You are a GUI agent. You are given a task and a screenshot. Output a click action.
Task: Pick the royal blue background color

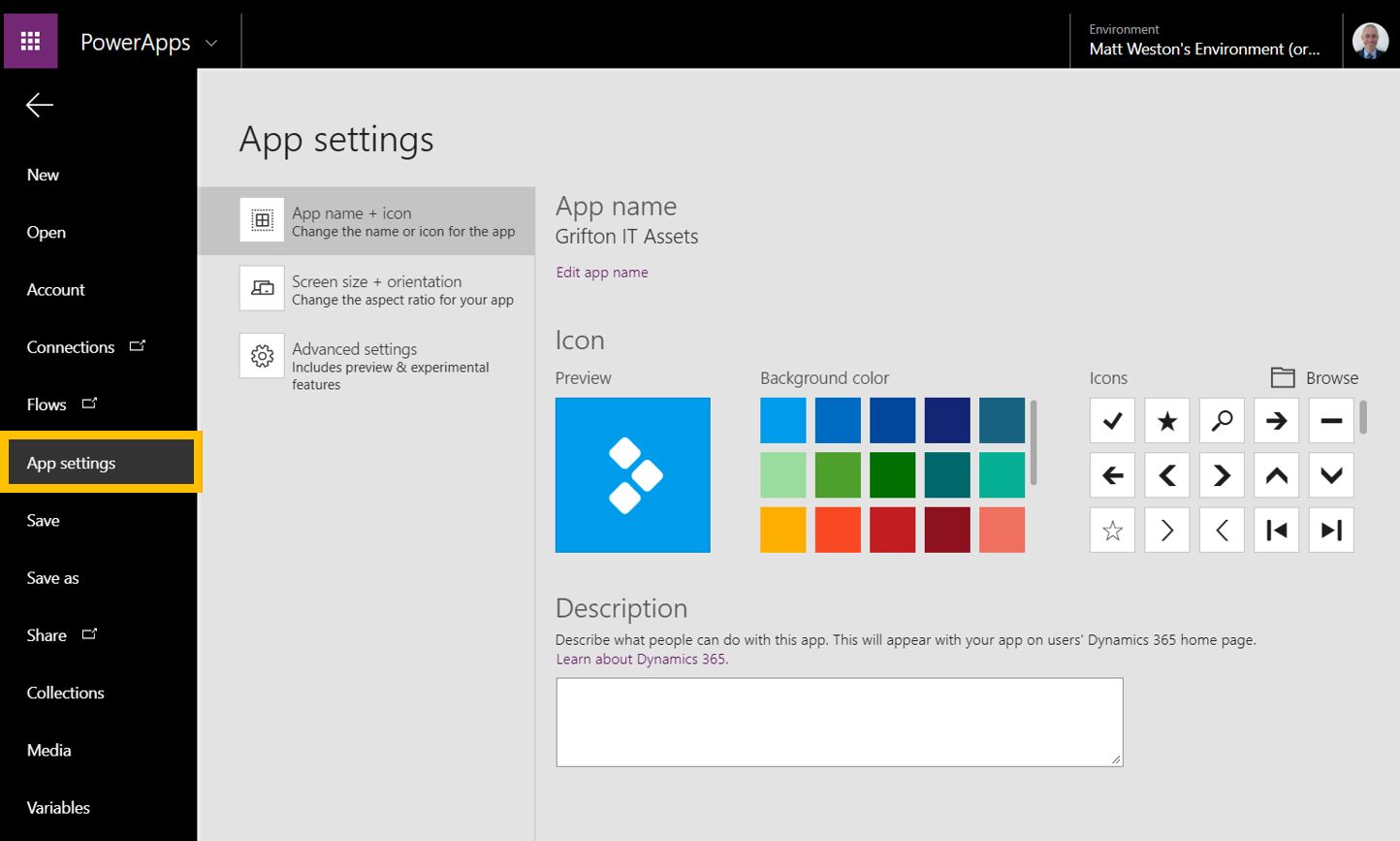click(x=892, y=420)
